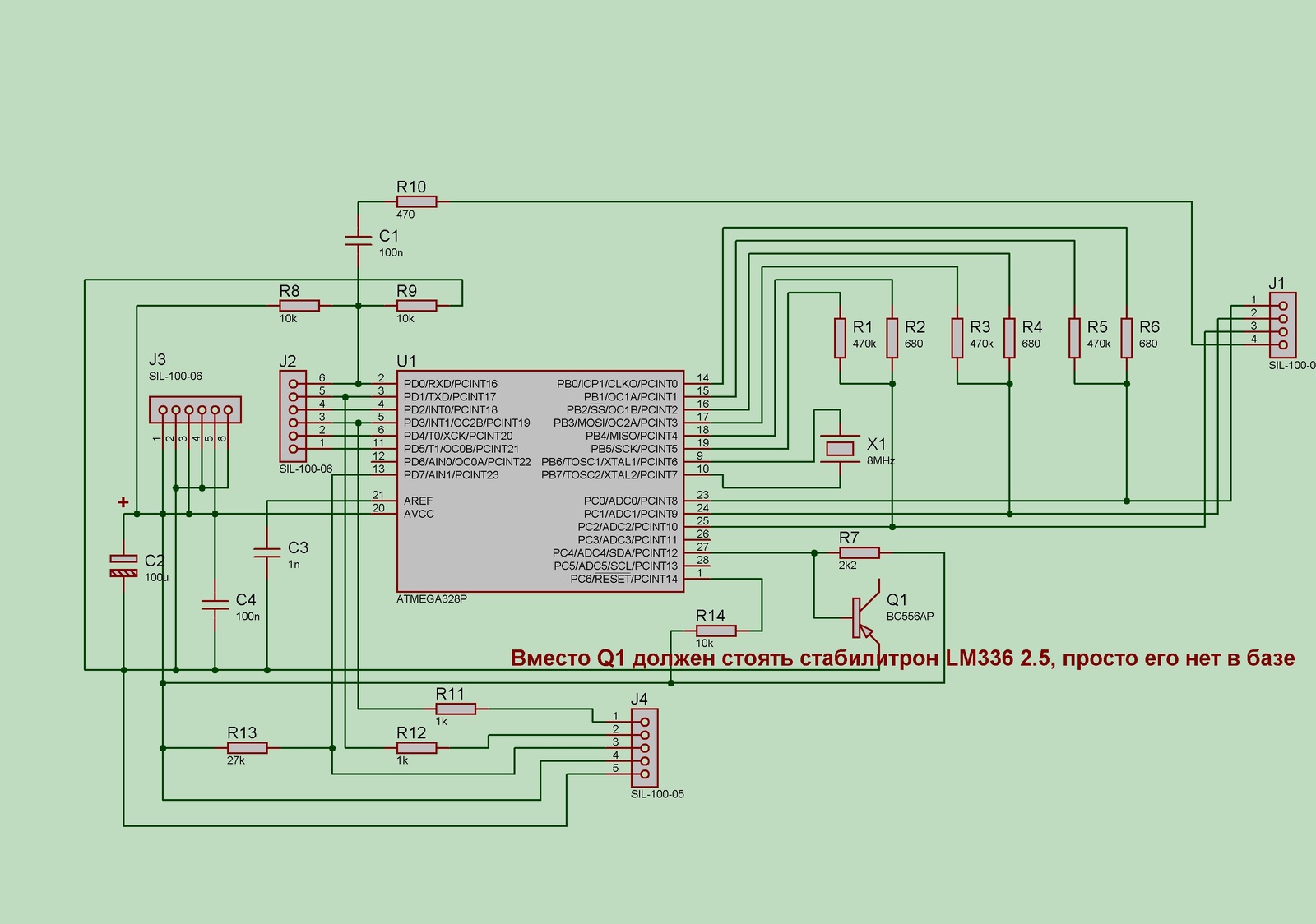This screenshot has height=924, width=1316.
Task: Select resistor R10 470 symbol
Action: (417, 201)
